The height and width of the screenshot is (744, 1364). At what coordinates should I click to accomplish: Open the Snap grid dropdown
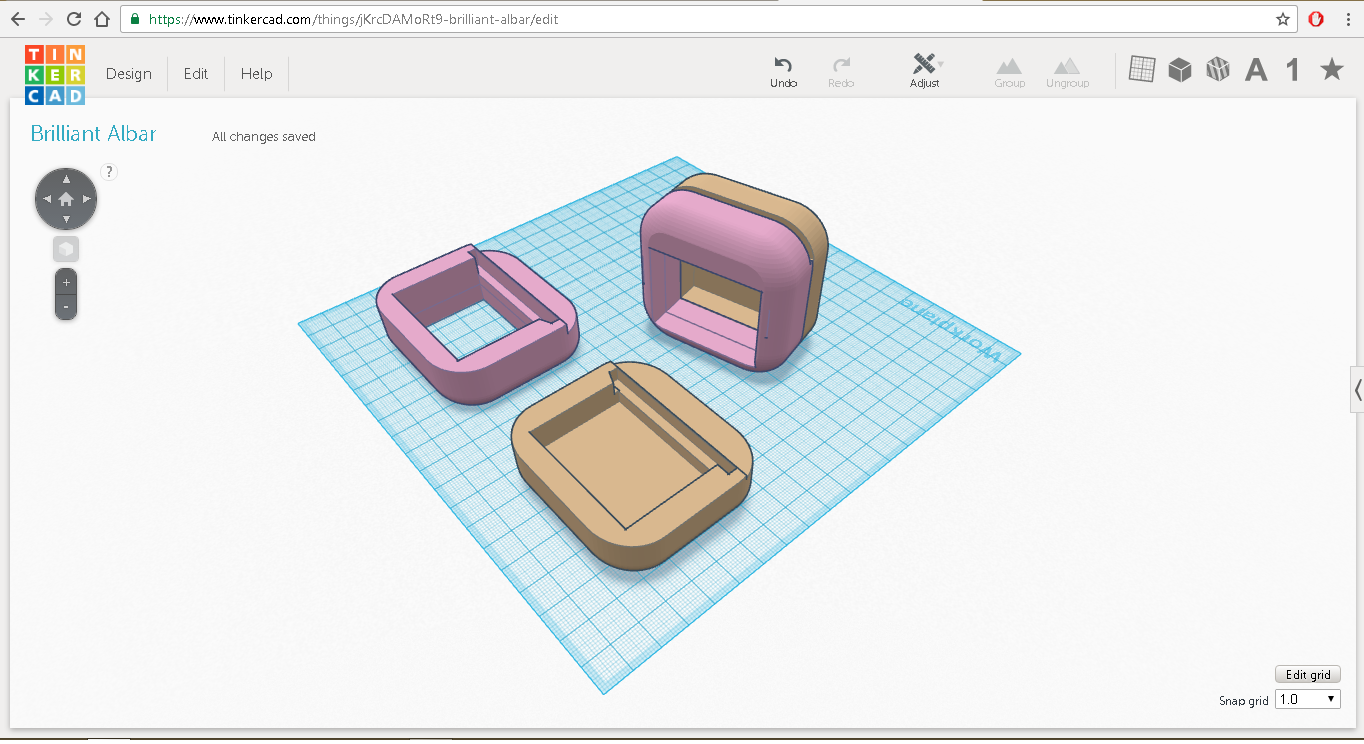(x=1308, y=700)
